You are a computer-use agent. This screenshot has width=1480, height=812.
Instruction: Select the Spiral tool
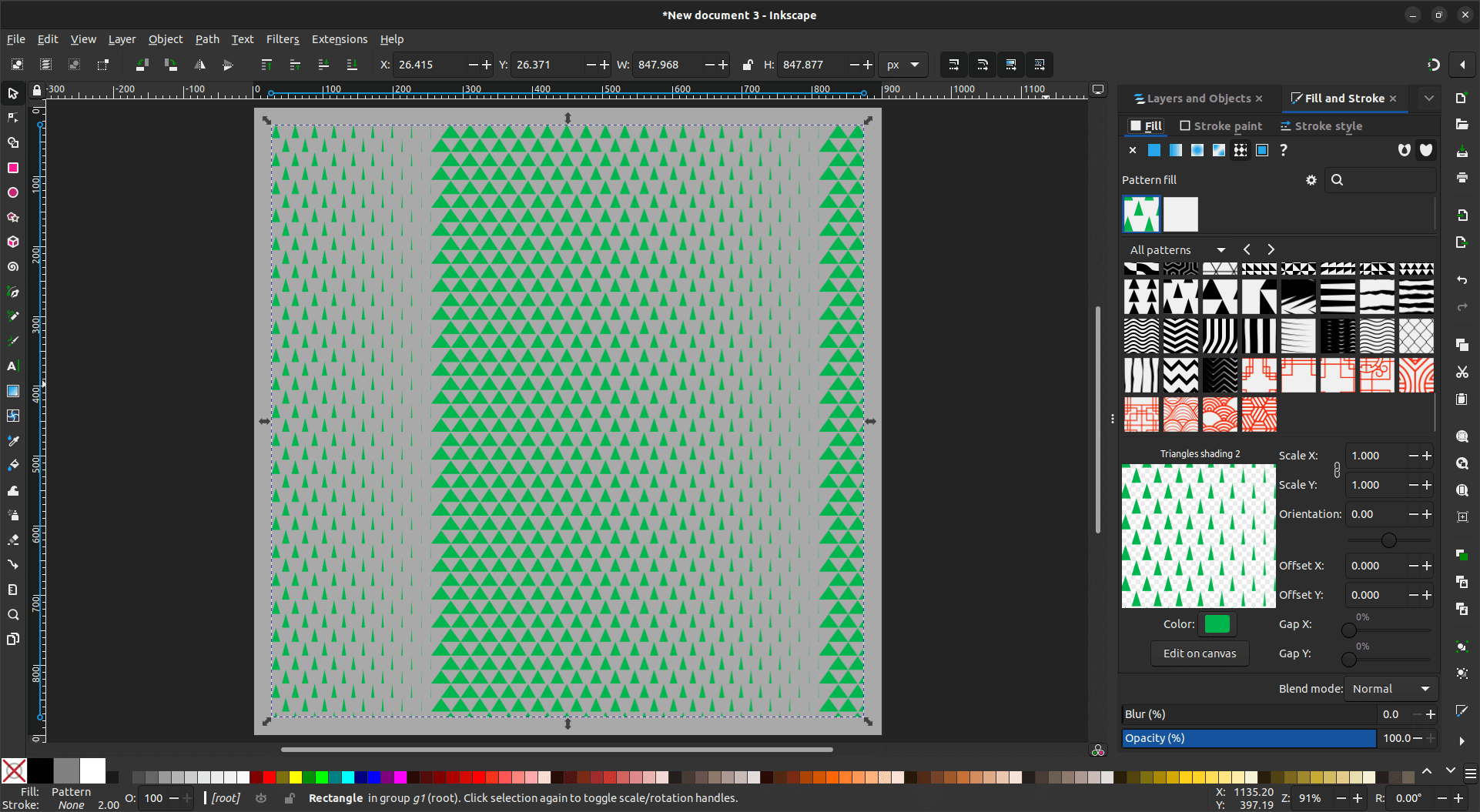tap(12, 266)
